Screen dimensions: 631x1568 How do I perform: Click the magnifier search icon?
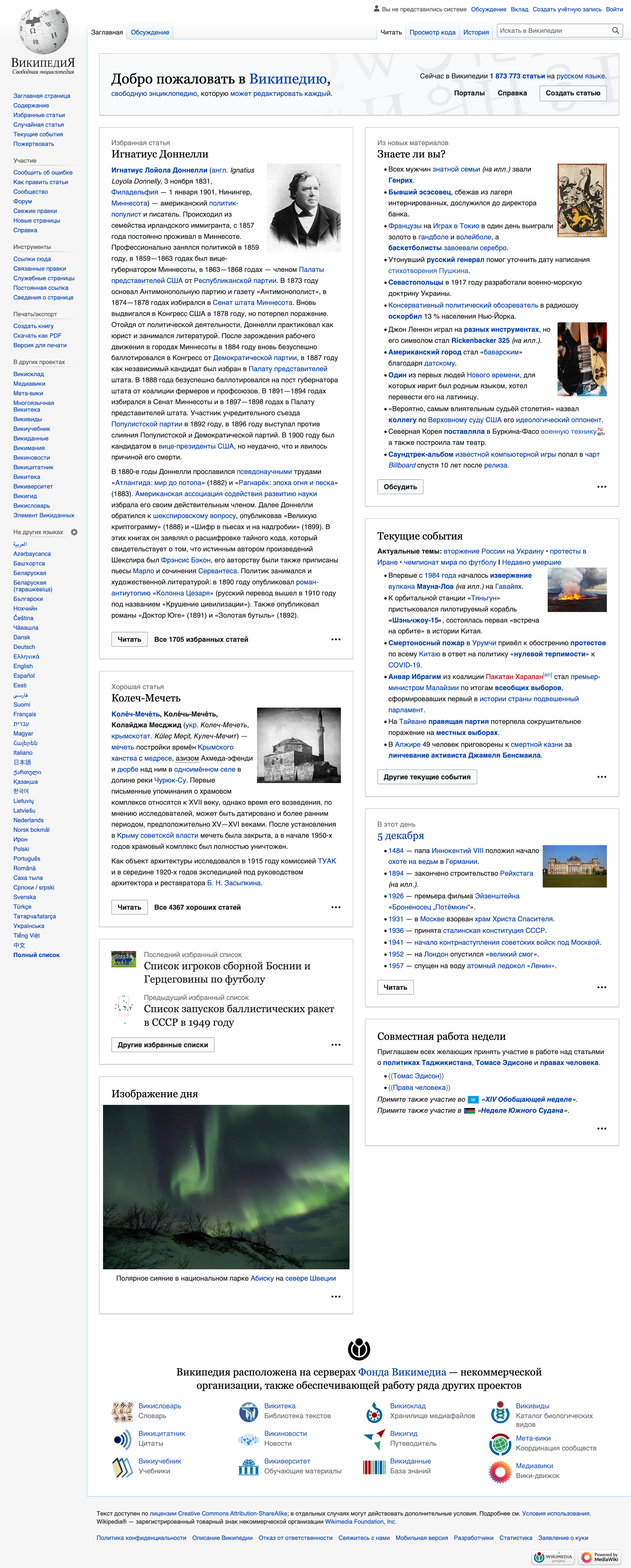615,30
